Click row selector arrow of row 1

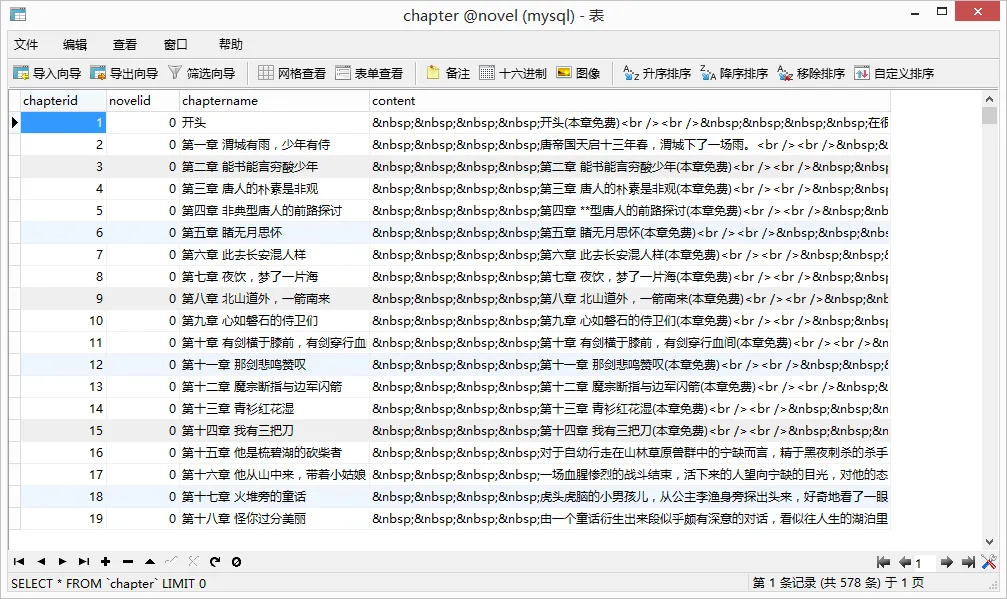[x=15, y=123]
